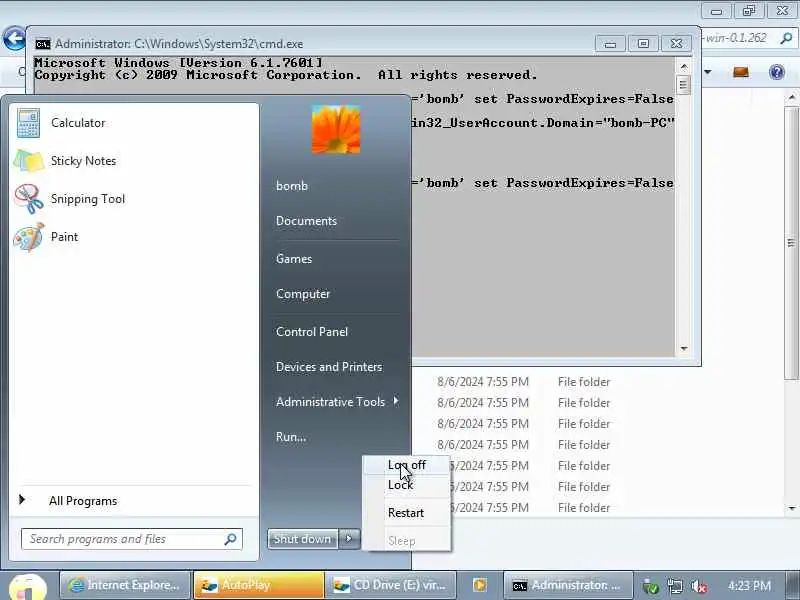Close the cmd.exe window

(677, 44)
